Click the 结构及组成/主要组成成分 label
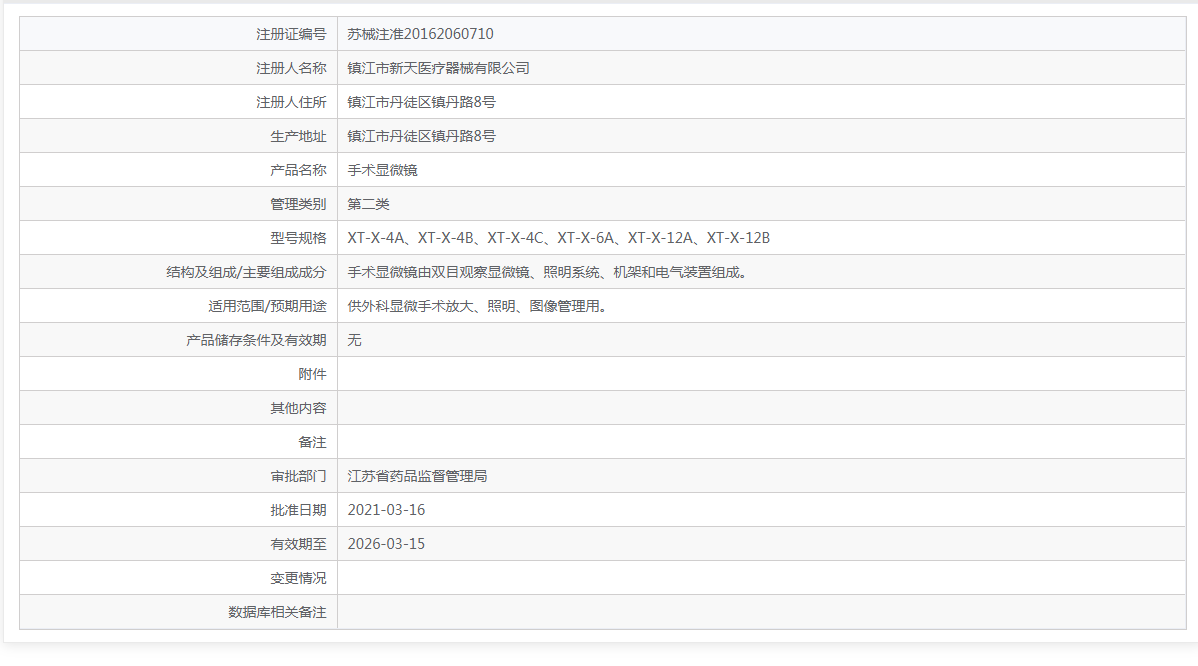 (246, 272)
